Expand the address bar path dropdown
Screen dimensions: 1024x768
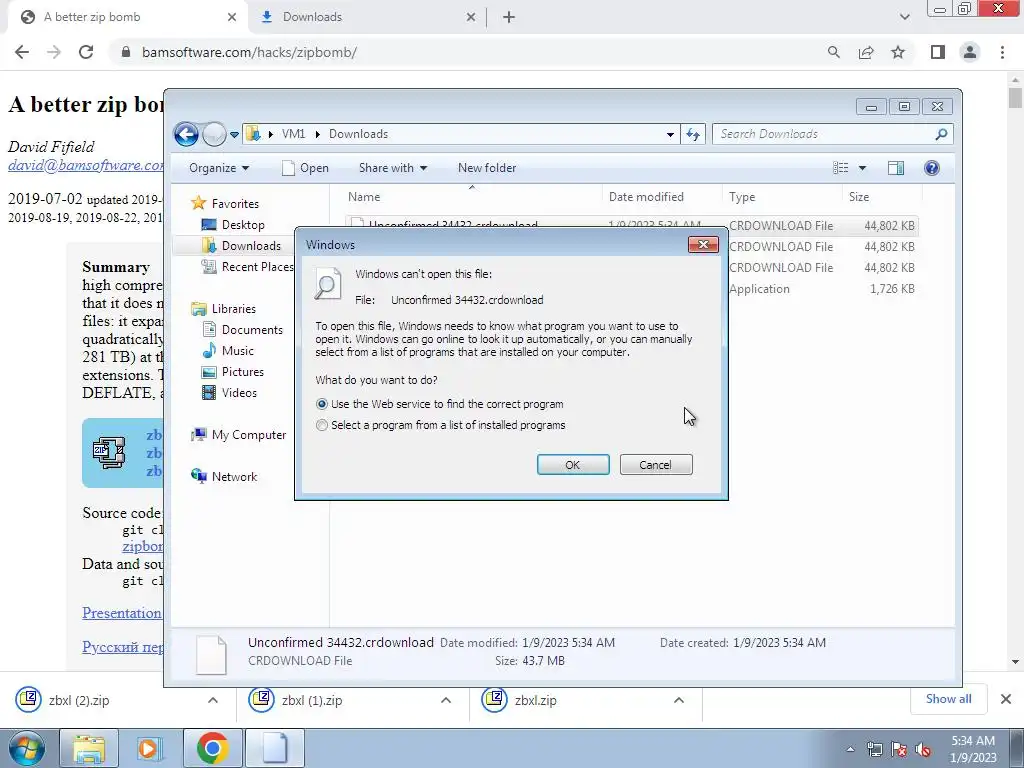click(670, 135)
